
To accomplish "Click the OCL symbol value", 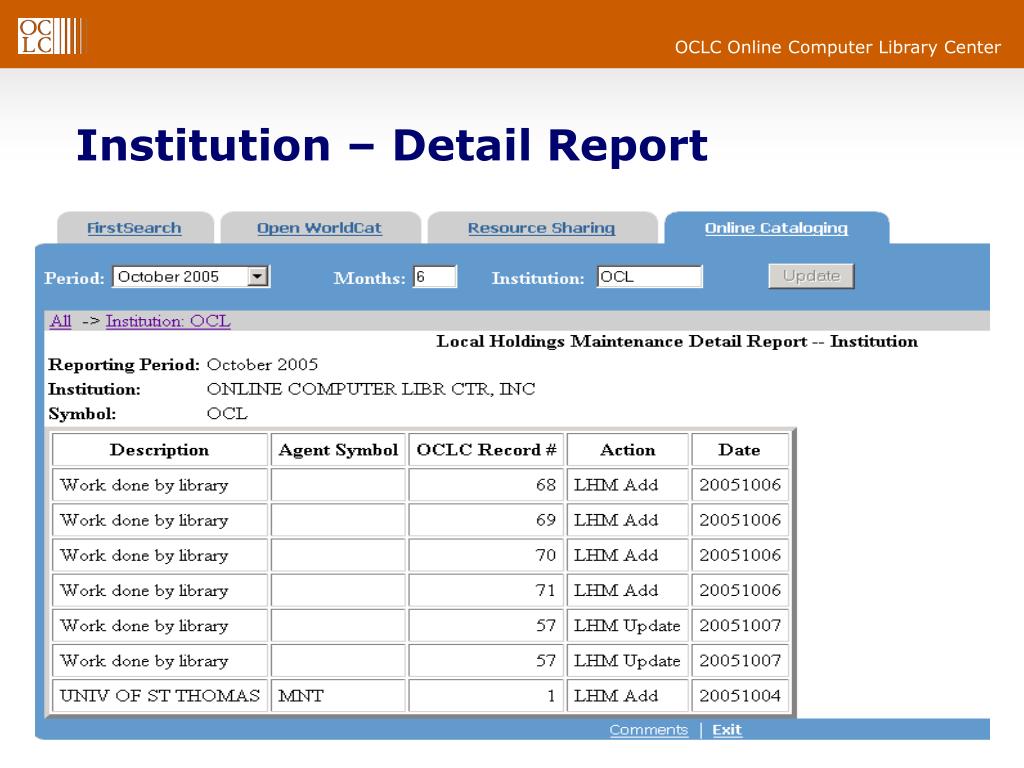I will click(227, 414).
